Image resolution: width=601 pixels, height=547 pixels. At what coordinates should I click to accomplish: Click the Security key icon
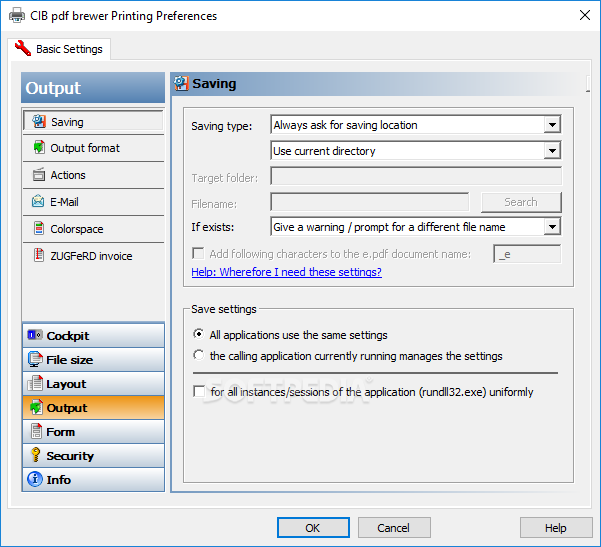tap(34, 456)
